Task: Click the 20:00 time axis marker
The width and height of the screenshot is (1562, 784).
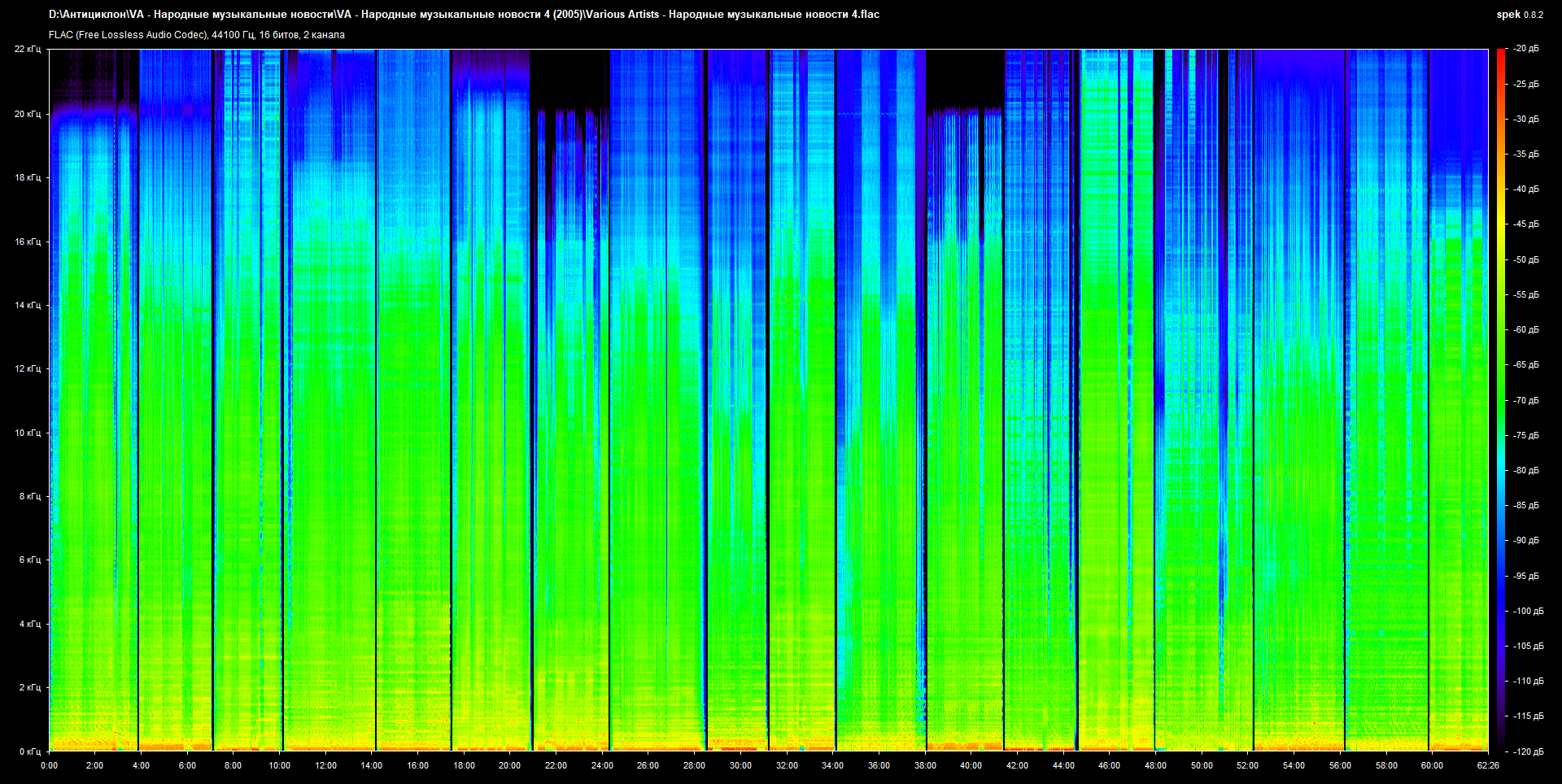Action: [509, 765]
